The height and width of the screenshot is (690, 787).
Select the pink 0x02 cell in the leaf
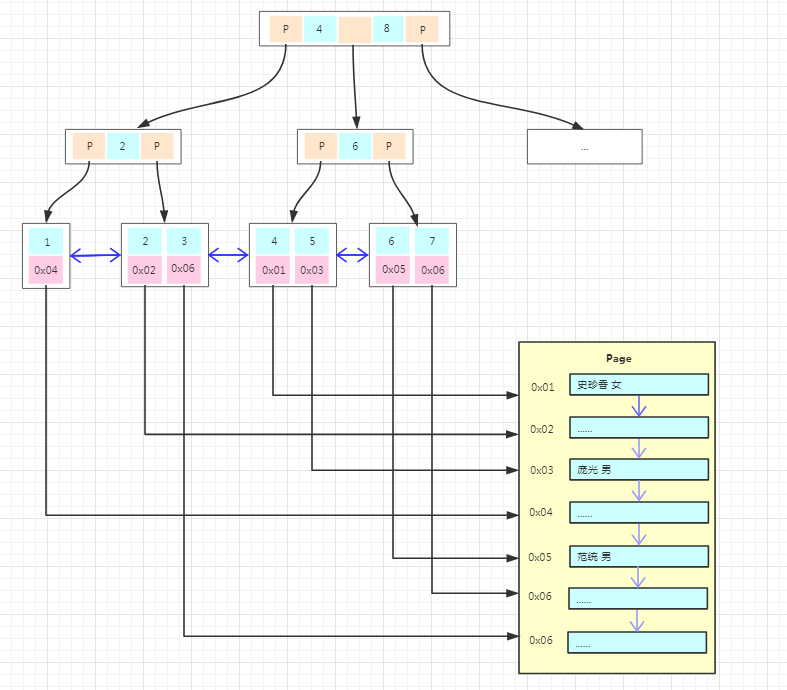145,270
